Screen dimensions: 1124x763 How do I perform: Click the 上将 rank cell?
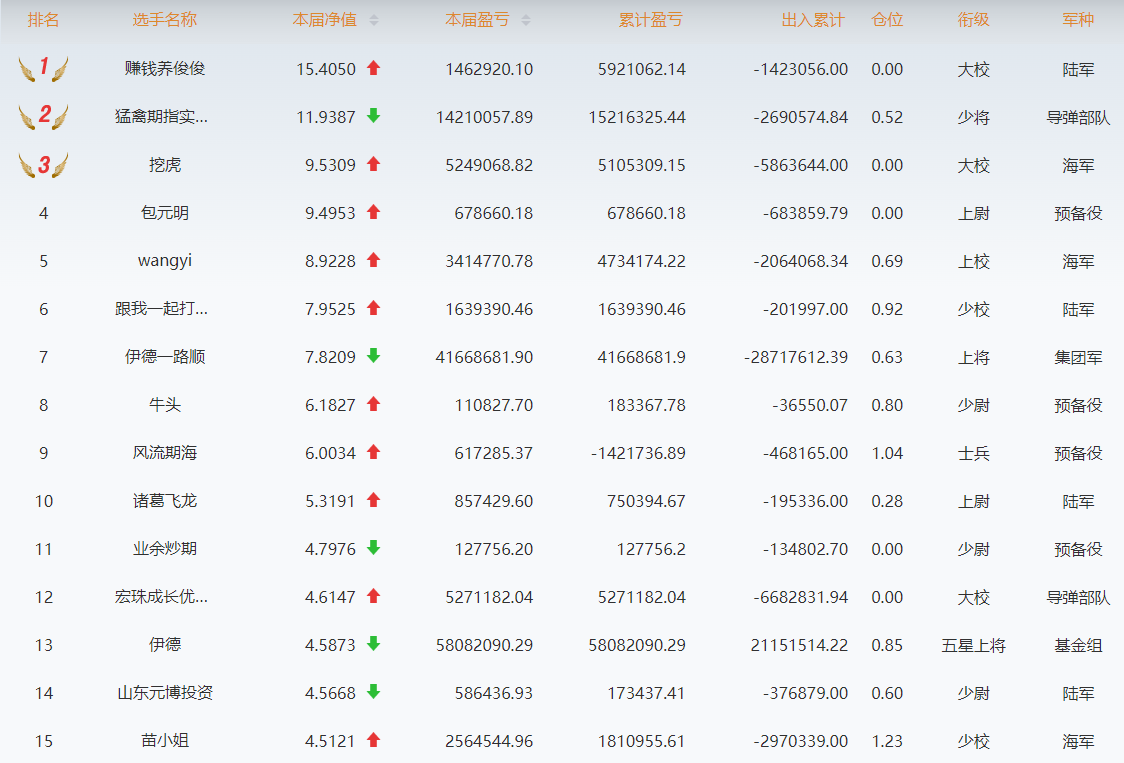[x=973, y=358]
